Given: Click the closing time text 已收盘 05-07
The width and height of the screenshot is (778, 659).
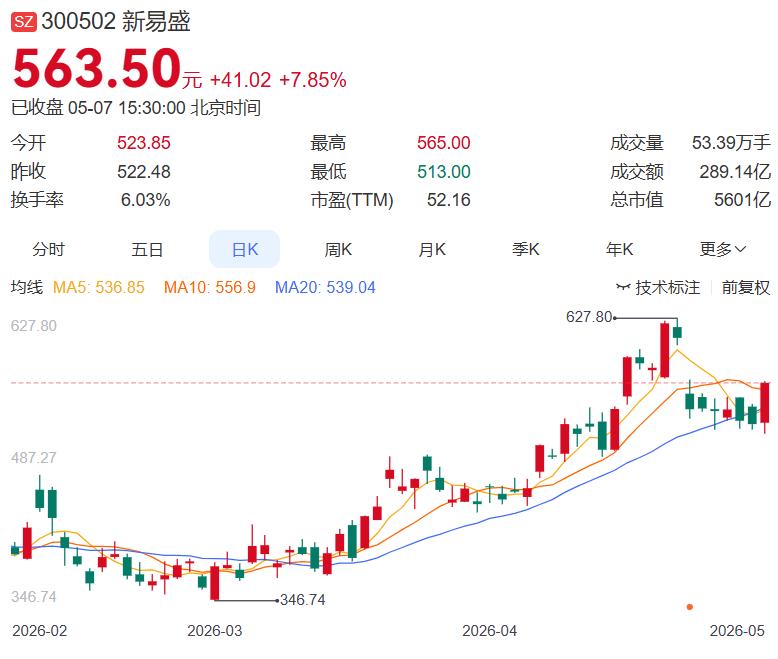Looking at the screenshot, I should point(62,108).
